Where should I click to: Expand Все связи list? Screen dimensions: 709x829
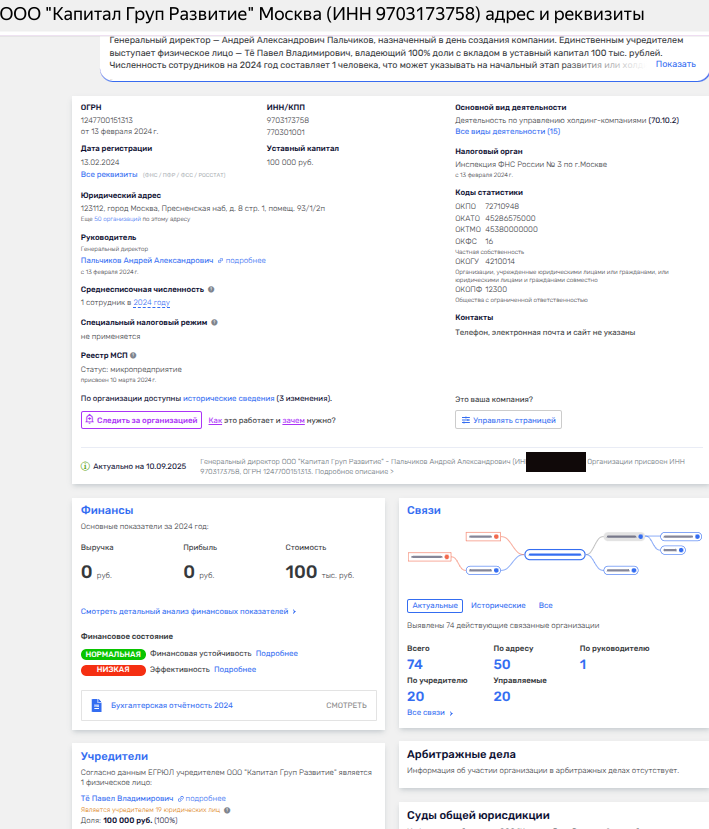pos(430,713)
